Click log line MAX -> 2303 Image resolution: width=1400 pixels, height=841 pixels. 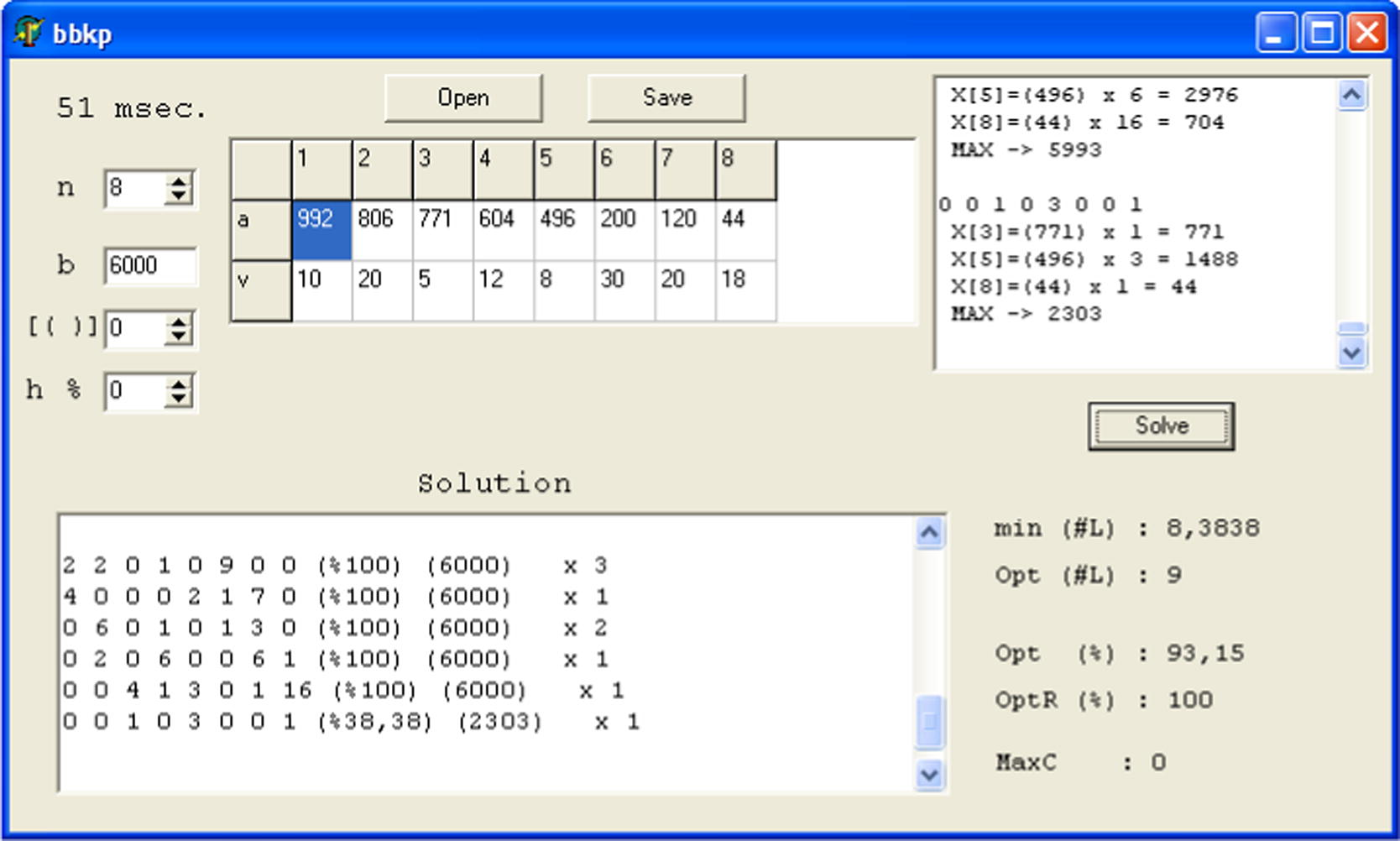click(1026, 314)
